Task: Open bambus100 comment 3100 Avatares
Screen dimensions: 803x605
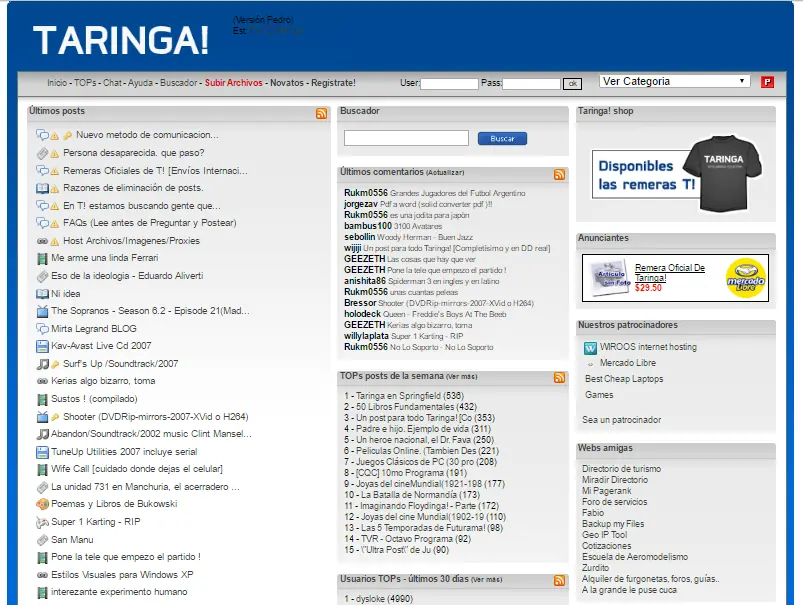Action: pyautogui.click(x=393, y=226)
